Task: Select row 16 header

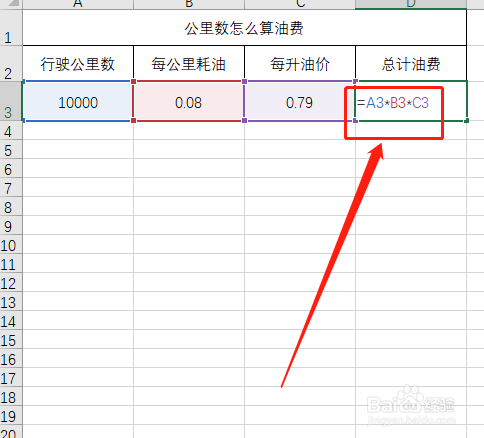Action: tap(11, 358)
